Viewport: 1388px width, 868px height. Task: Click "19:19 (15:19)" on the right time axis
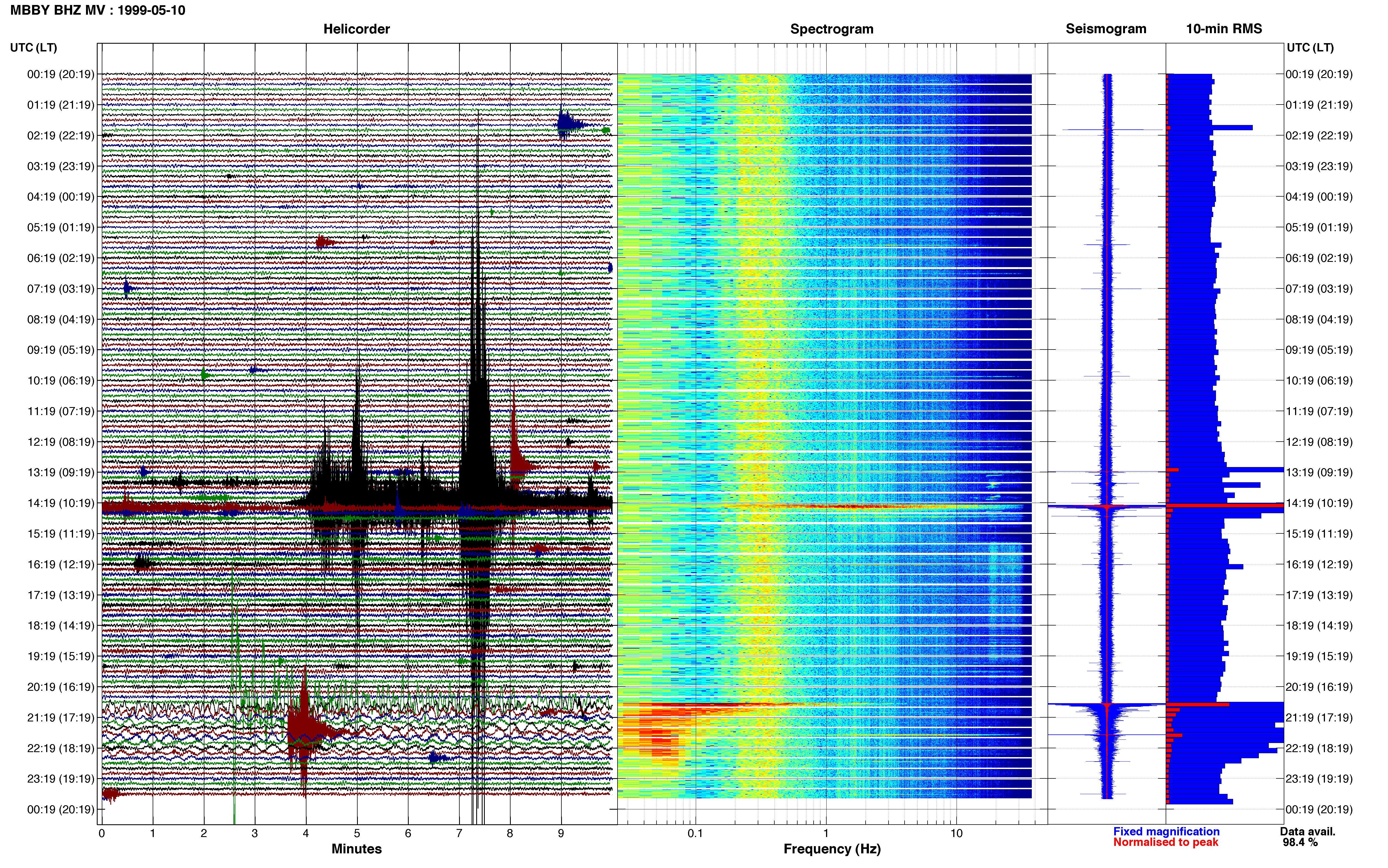pyautogui.click(x=1319, y=656)
